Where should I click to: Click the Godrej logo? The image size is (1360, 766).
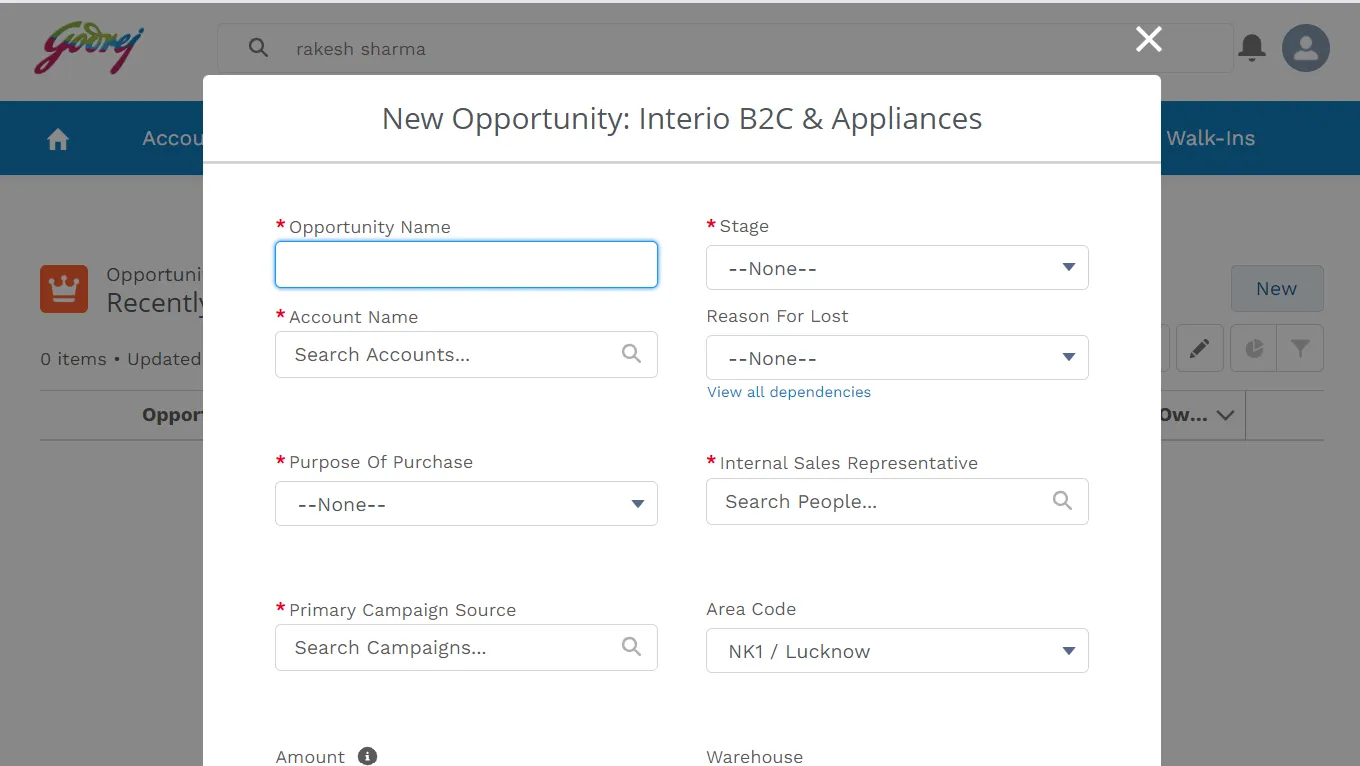coord(90,50)
